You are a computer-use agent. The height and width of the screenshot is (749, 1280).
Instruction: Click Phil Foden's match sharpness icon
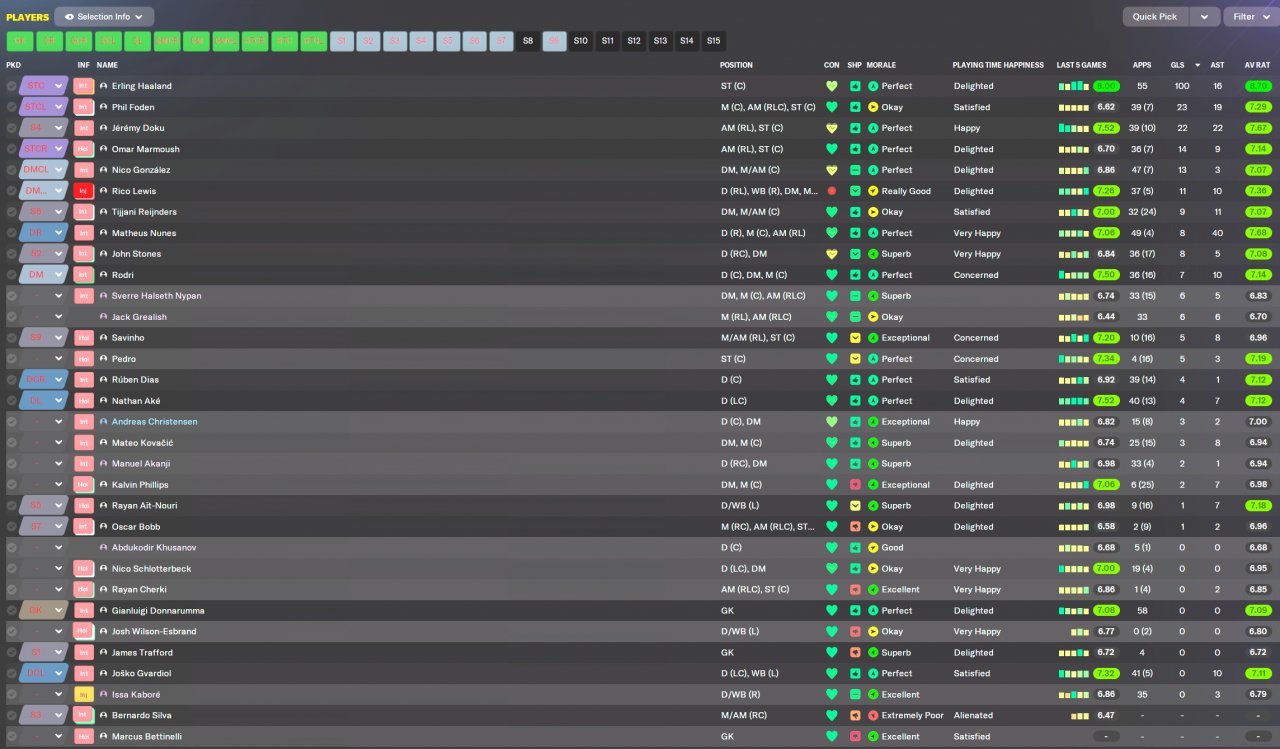(x=855, y=107)
